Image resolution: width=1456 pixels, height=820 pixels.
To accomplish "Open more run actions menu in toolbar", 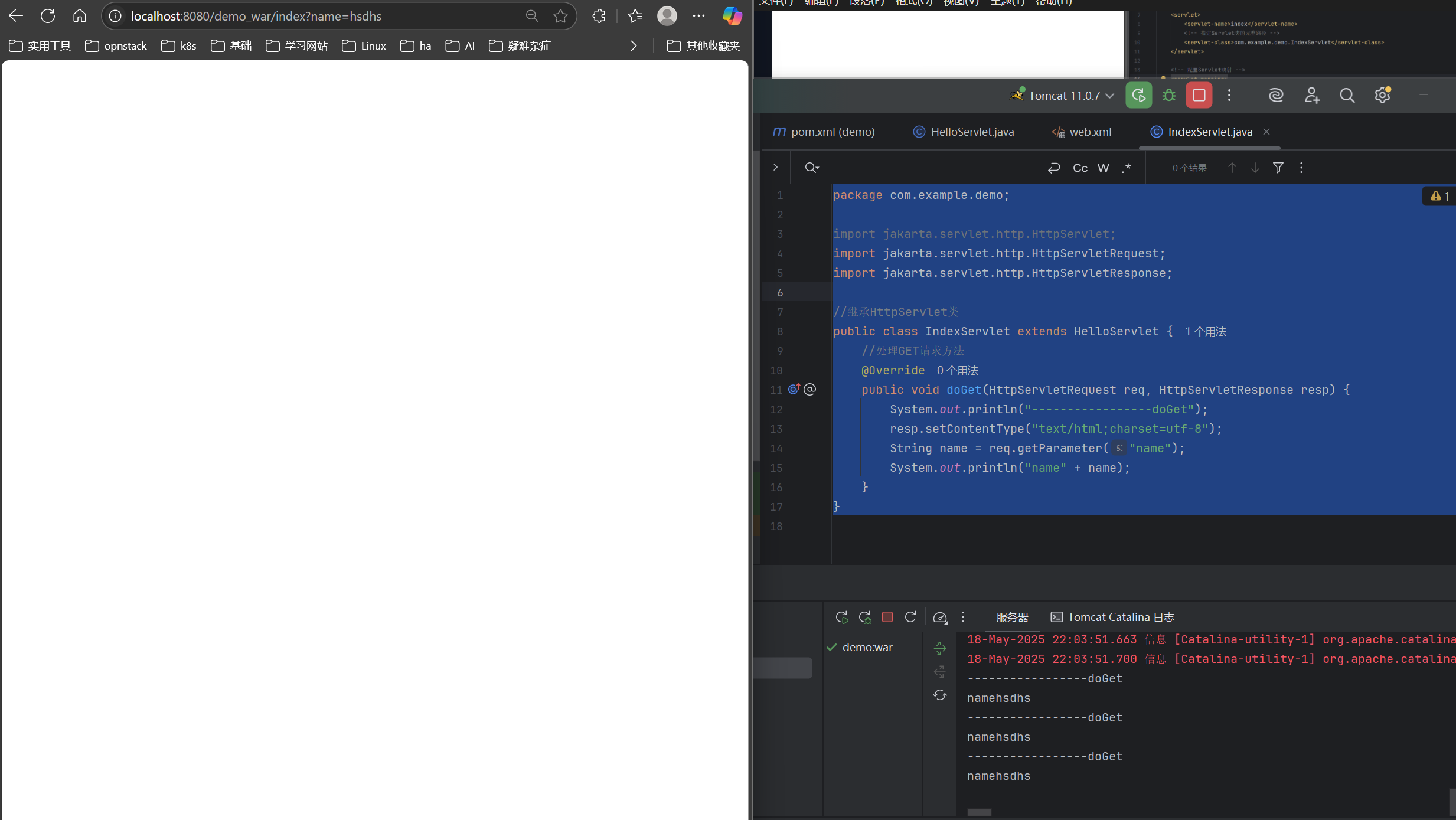I will coord(1229,95).
